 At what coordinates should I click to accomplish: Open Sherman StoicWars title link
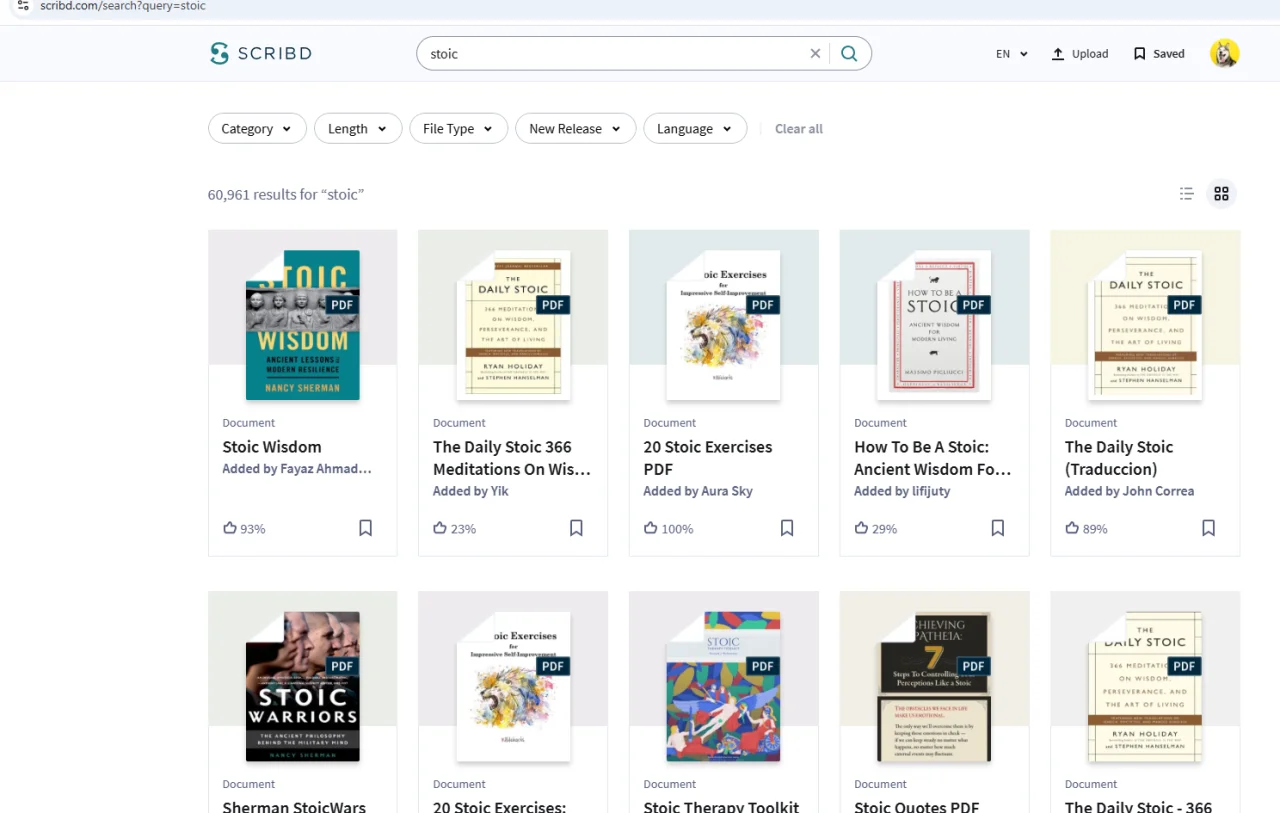[294, 806]
